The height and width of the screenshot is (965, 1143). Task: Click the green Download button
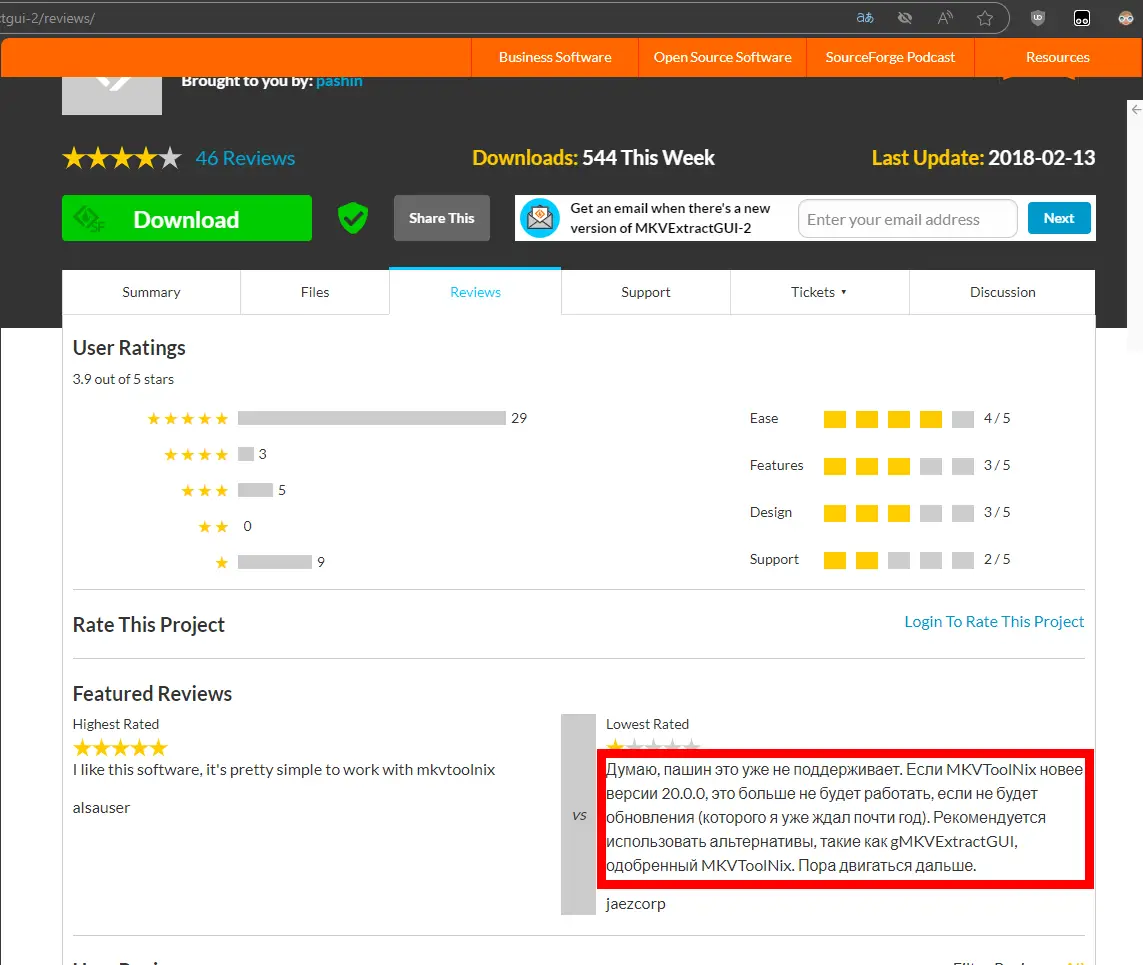pyautogui.click(x=187, y=218)
